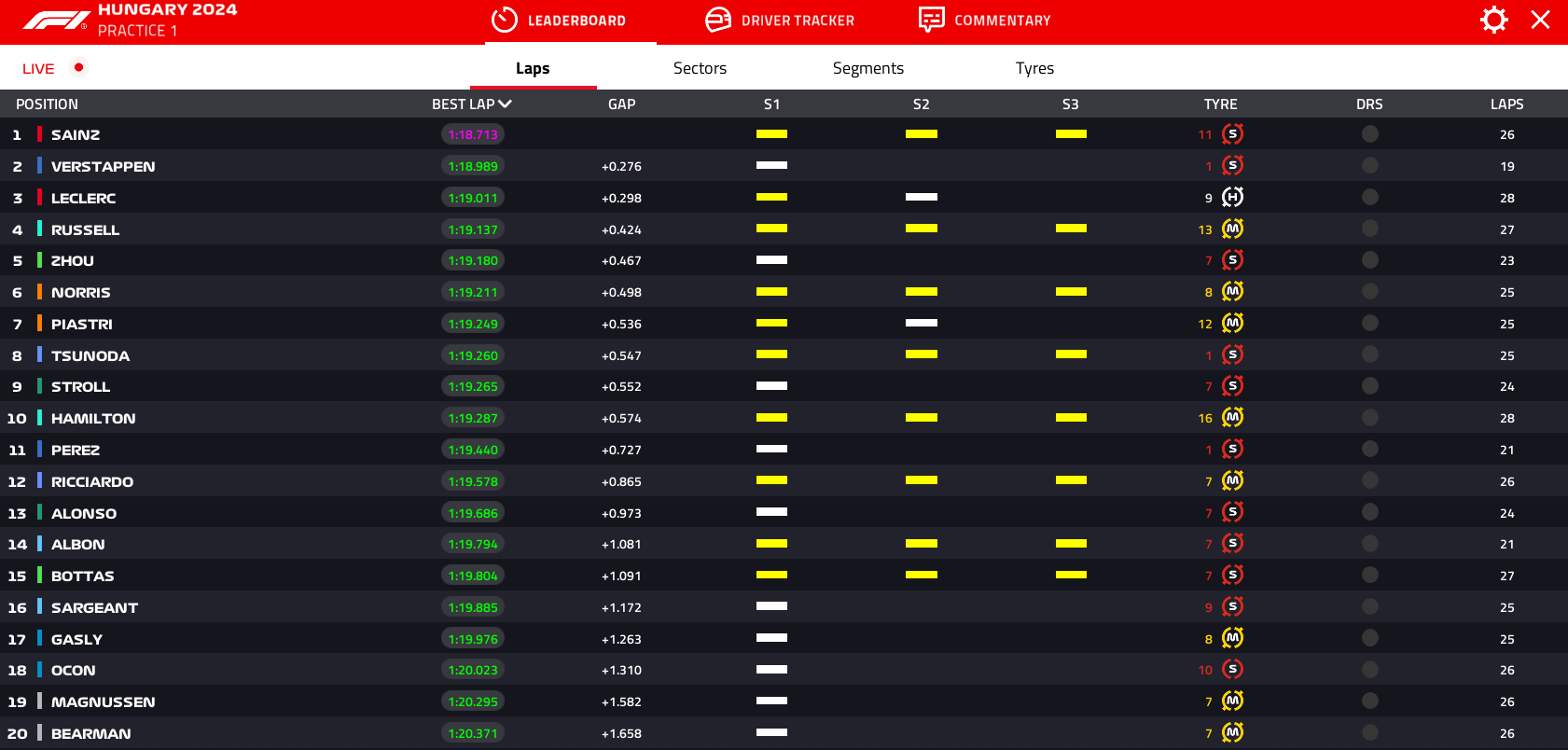Select driver name HAMILTON
The height and width of the screenshot is (750, 1568).
pyautogui.click(x=93, y=419)
